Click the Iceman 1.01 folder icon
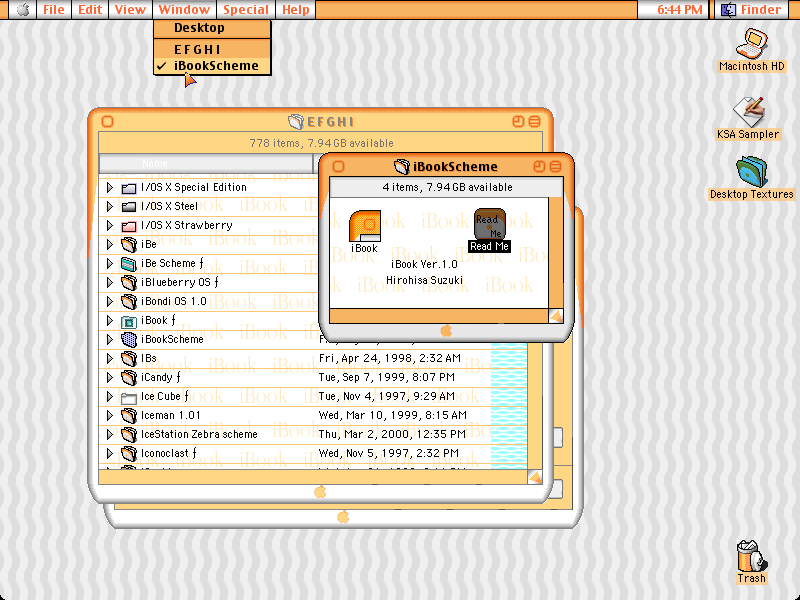Image resolution: width=800 pixels, height=600 pixels. click(129, 416)
